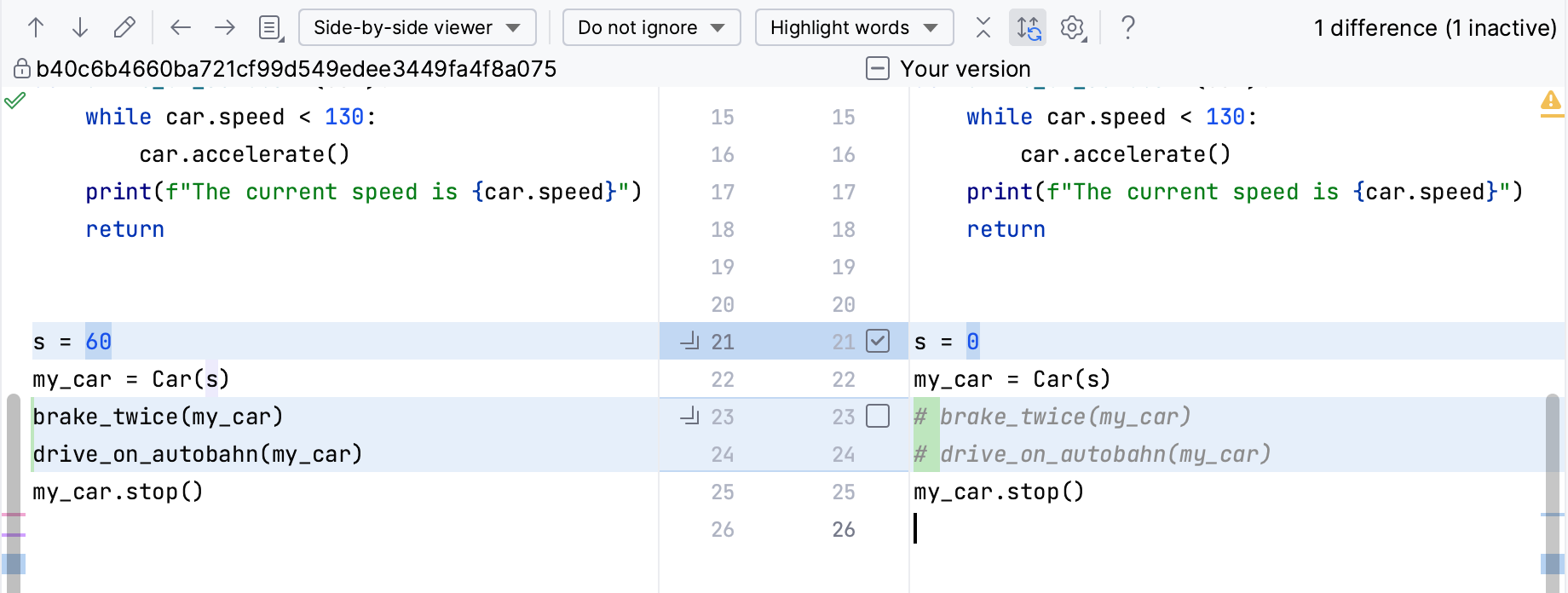The height and width of the screenshot is (593, 1568).
Task: Toggle synchronize scrolling icon
Action: tap(1028, 28)
